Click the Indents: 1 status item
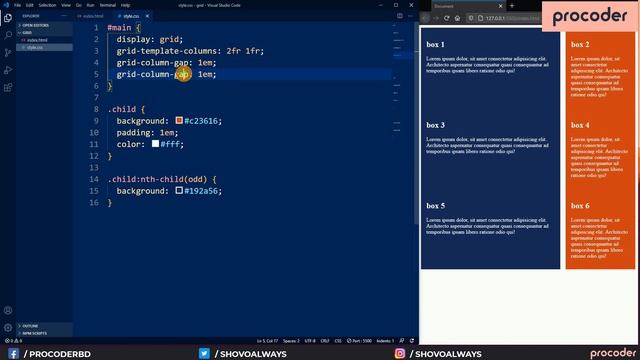640x360 pixels. (x=385, y=341)
